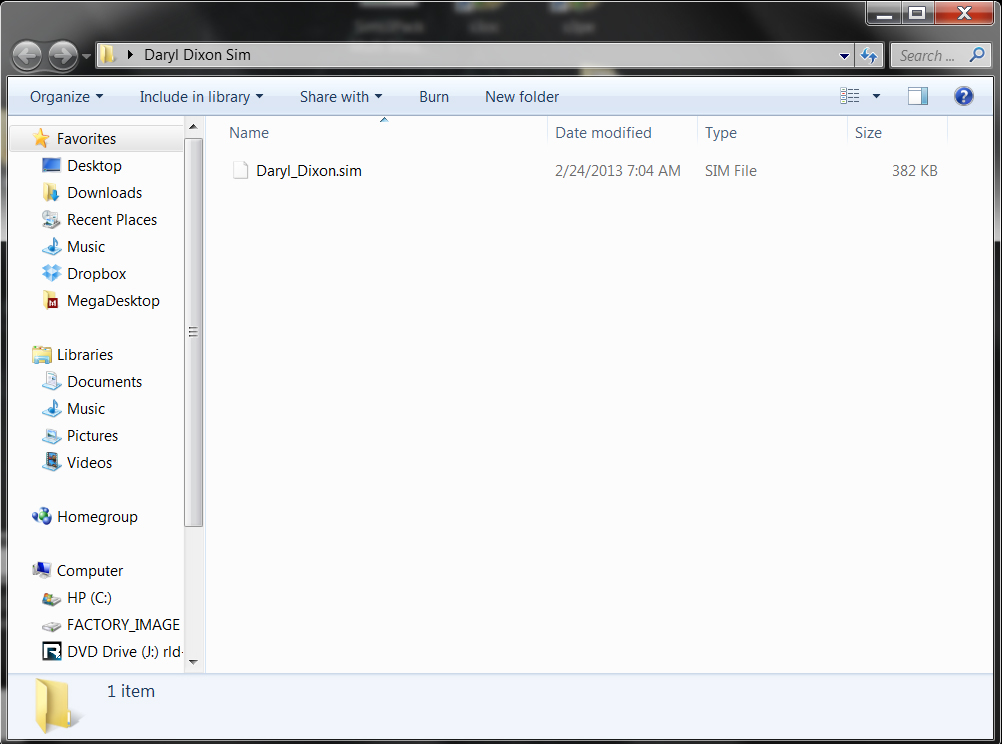
Task: Open the Organize dropdown menu
Action: [x=64, y=97]
